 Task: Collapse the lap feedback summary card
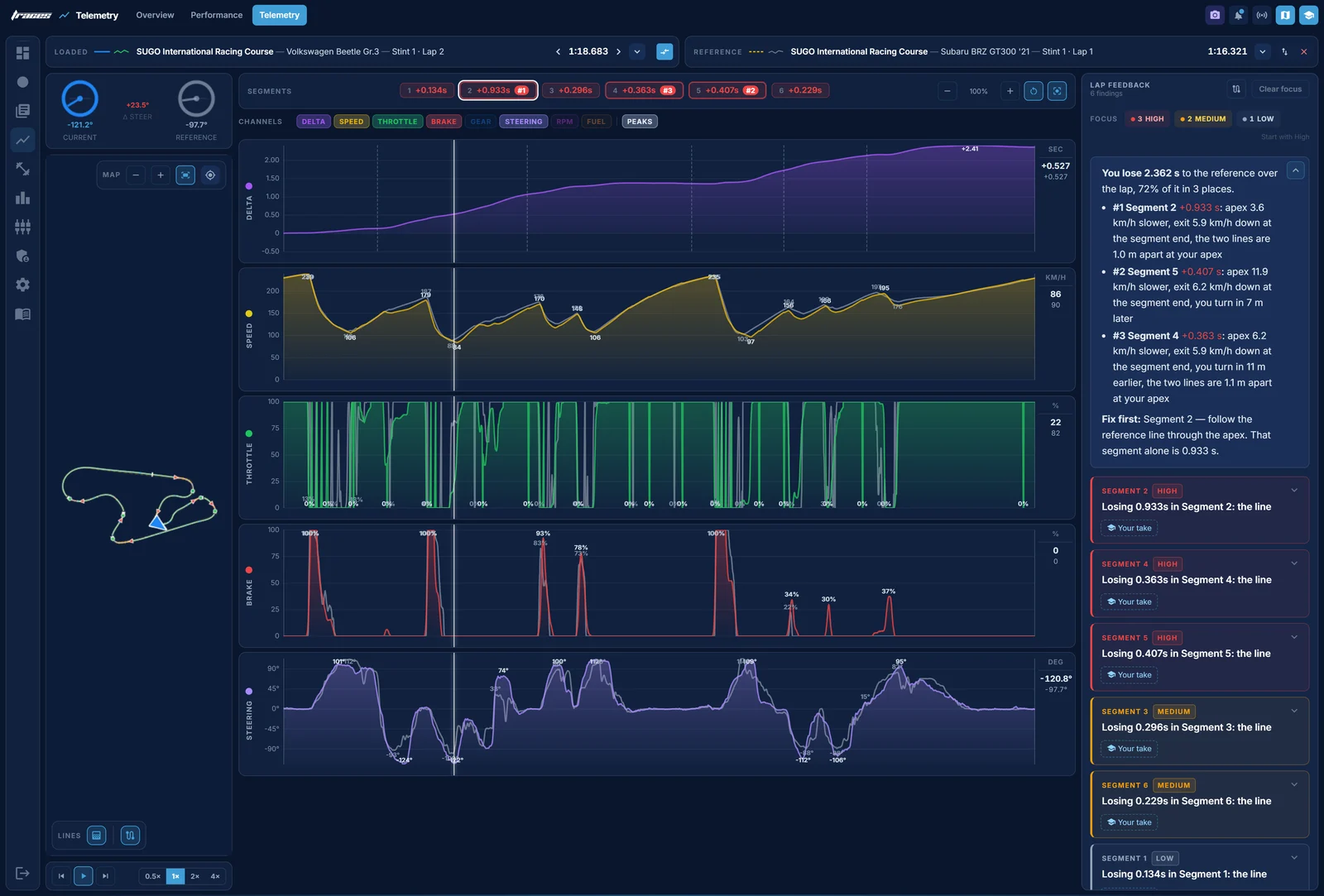tap(1296, 170)
